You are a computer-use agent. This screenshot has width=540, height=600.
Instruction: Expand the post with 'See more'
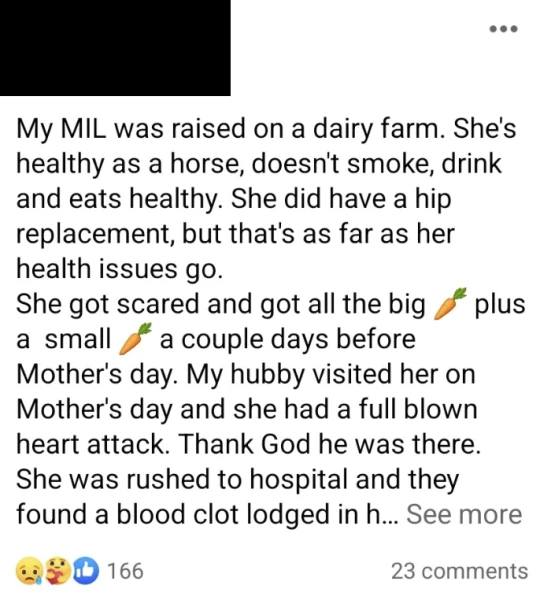464,514
